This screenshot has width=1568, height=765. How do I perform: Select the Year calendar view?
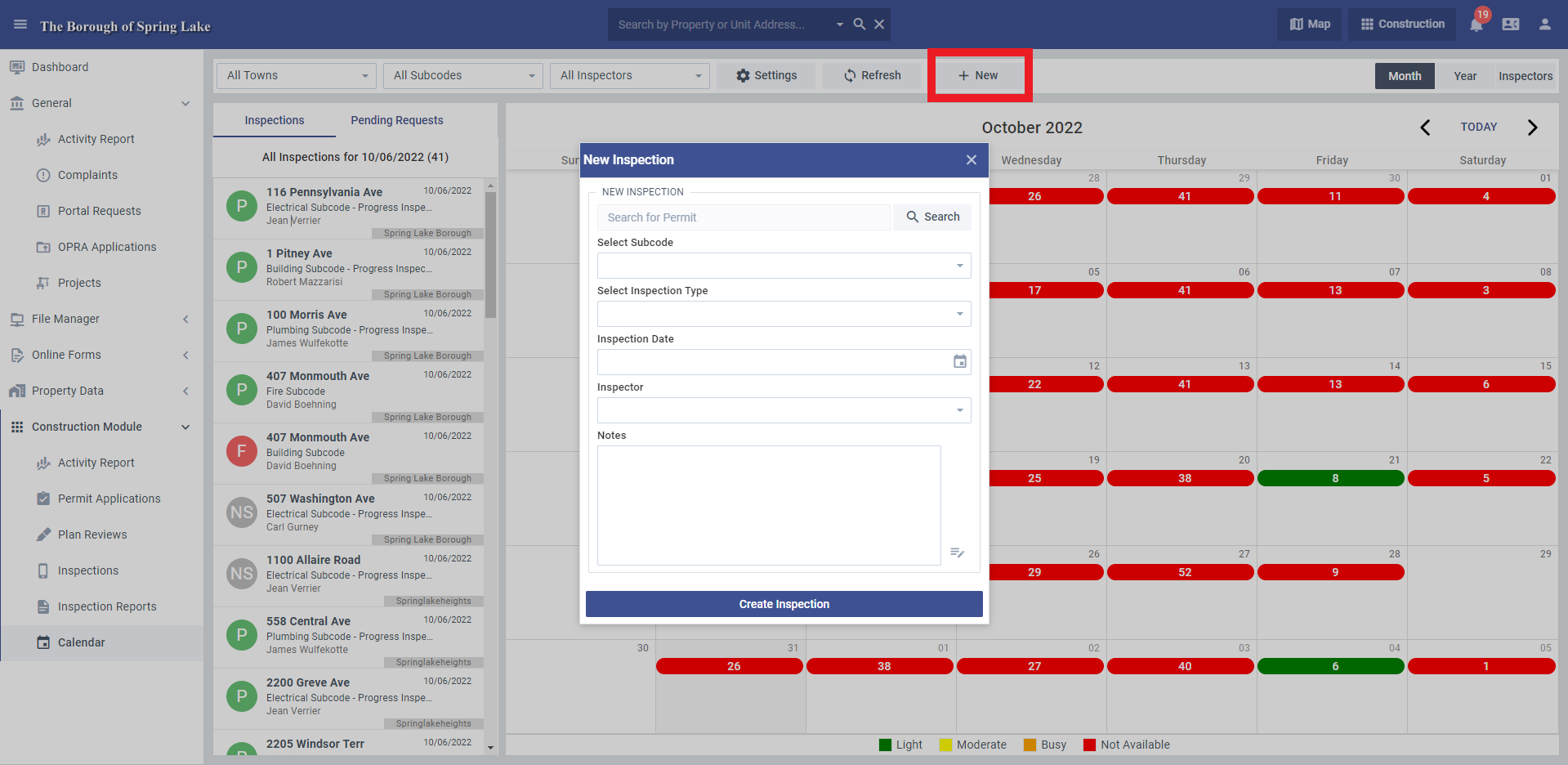coord(1465,76)
